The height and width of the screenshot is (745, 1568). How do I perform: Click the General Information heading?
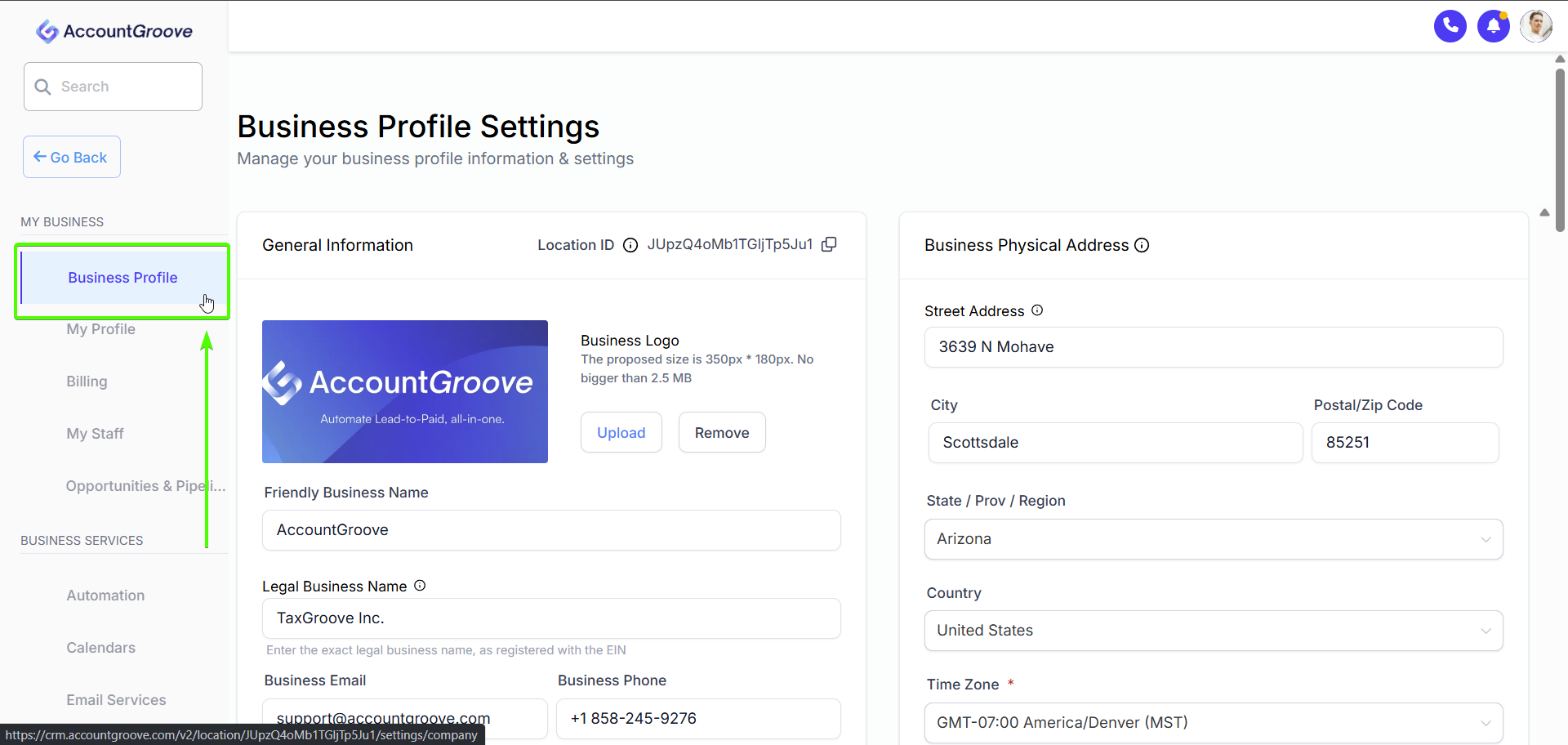tap(337, 245)
